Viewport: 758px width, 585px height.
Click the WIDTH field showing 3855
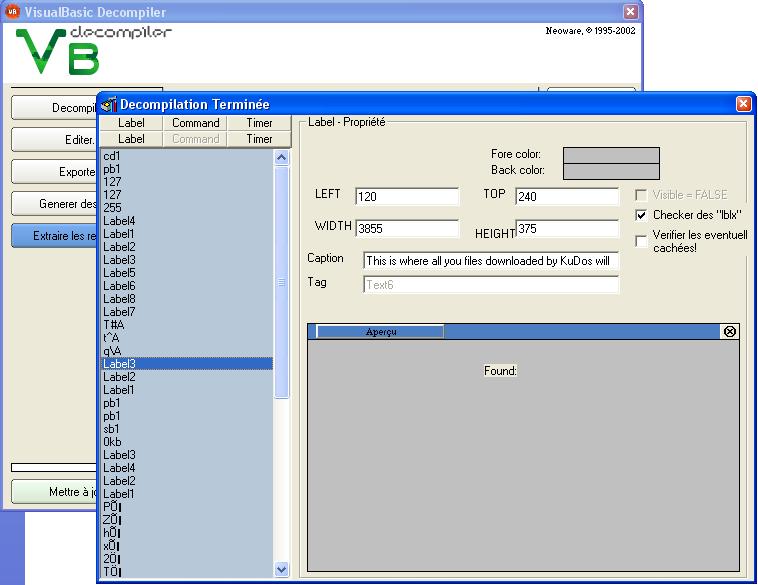406,228
